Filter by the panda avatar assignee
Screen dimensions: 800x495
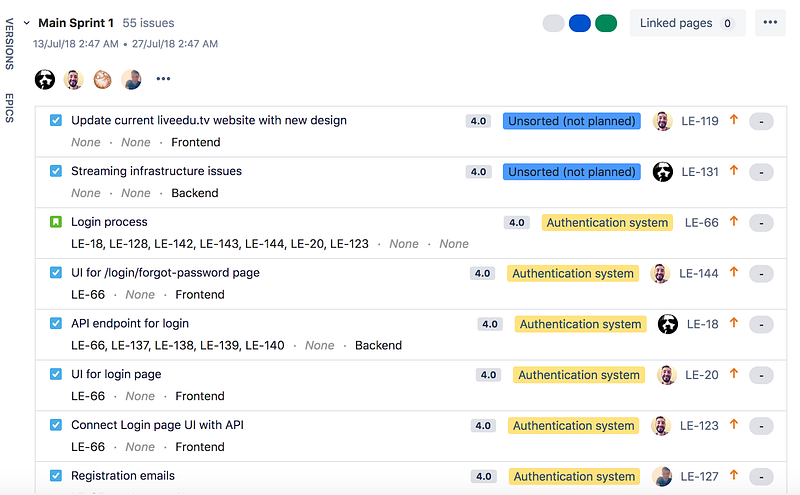[45, 79]
